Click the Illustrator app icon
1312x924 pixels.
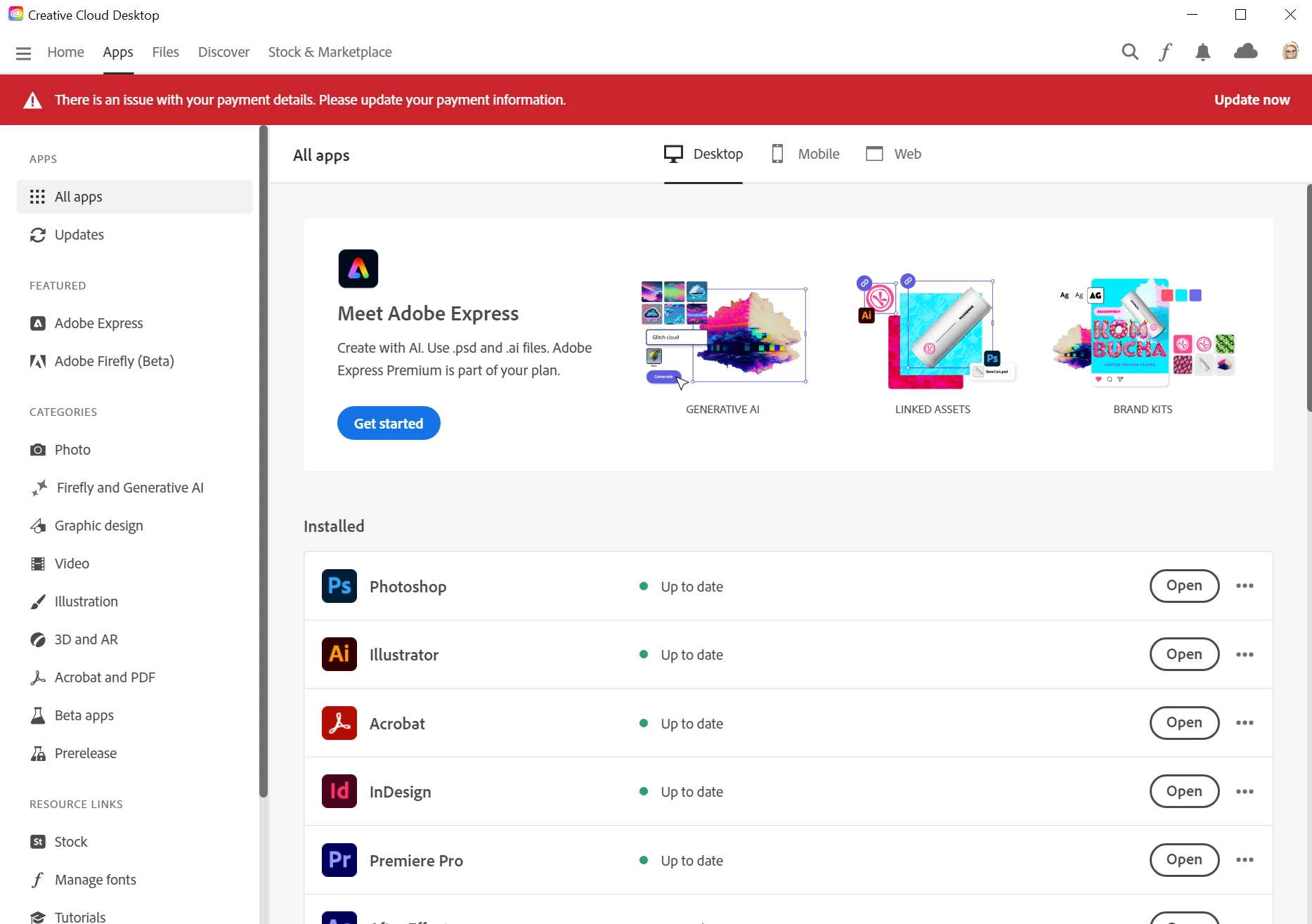[339, 654]
